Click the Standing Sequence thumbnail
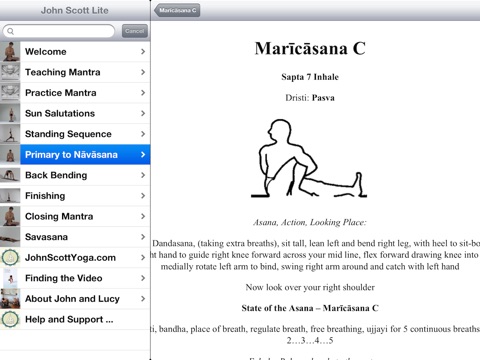 (10, 134)
